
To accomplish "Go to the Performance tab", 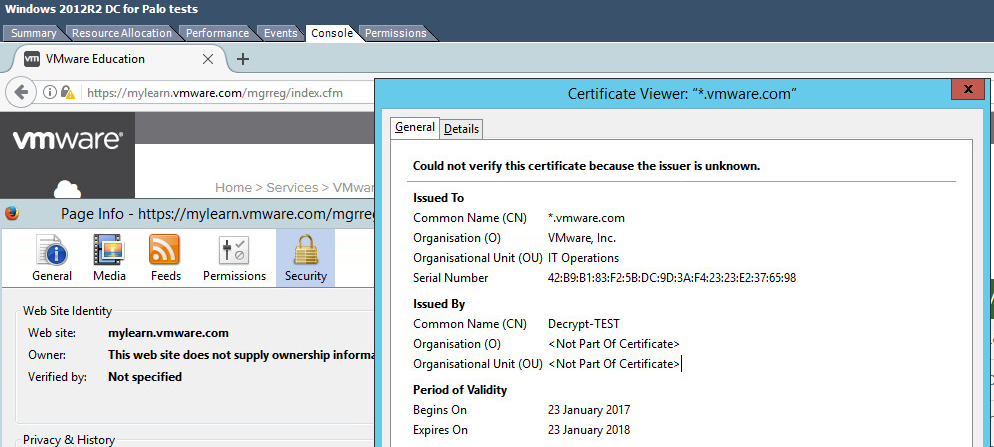I will [x=217, y=33].
